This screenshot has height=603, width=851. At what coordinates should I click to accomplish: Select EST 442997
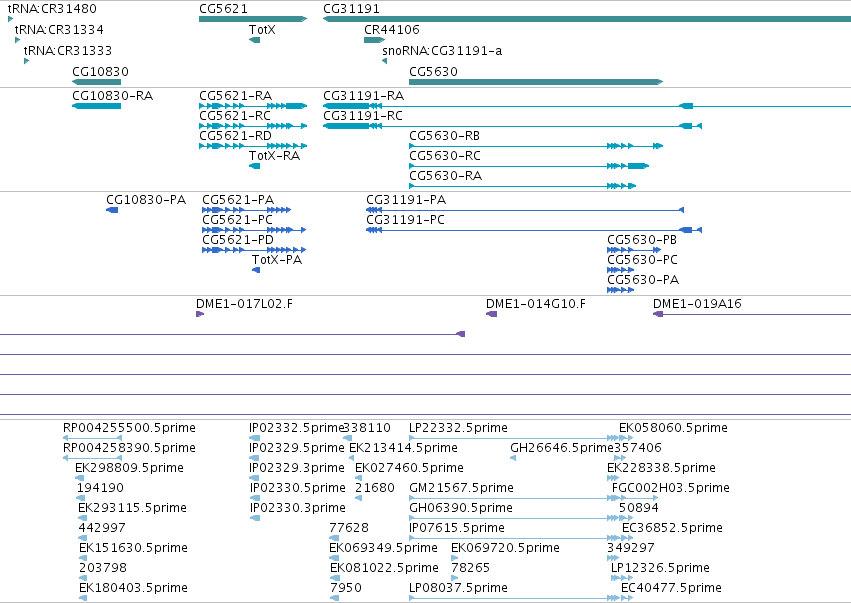tap(82, 538)
